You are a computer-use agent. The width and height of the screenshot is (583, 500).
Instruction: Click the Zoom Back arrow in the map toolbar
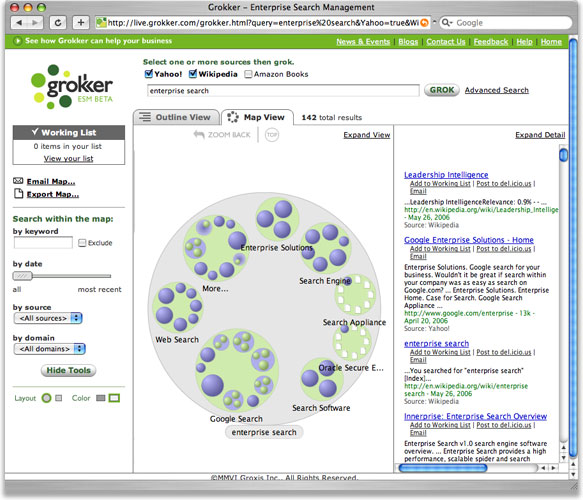coord(199,135)
